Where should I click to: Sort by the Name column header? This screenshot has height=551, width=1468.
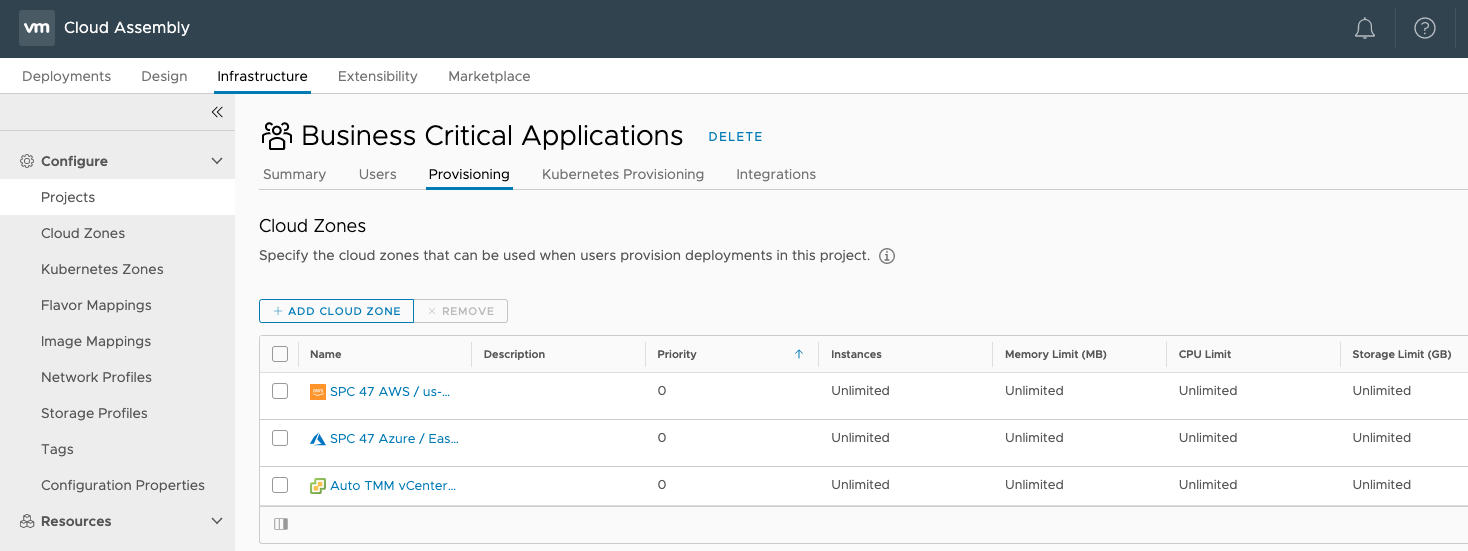click(325, 354)
